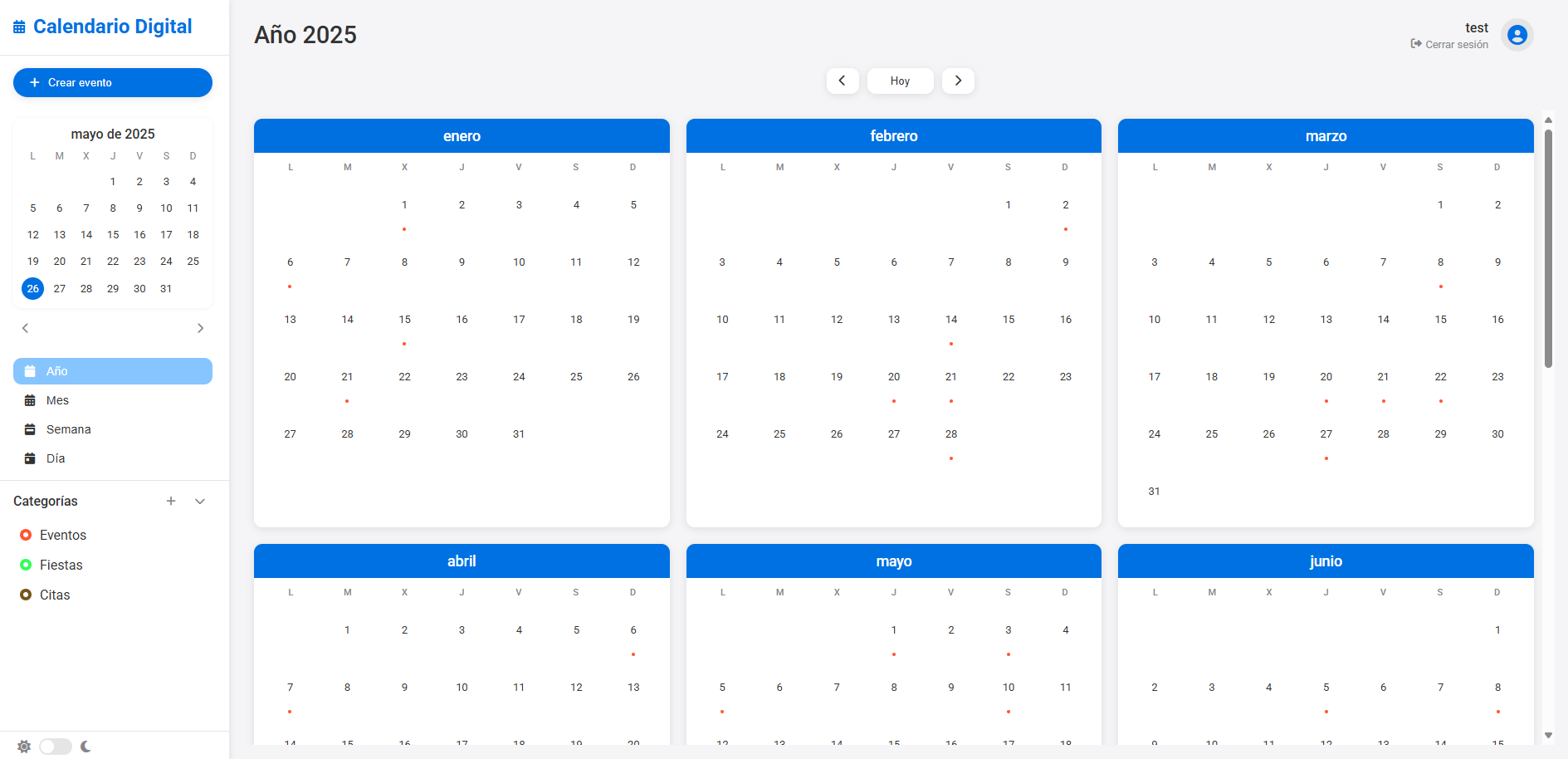1568x759 pixels.
Task: Show next month in mini calendar
Action: (x=200, y=328)
